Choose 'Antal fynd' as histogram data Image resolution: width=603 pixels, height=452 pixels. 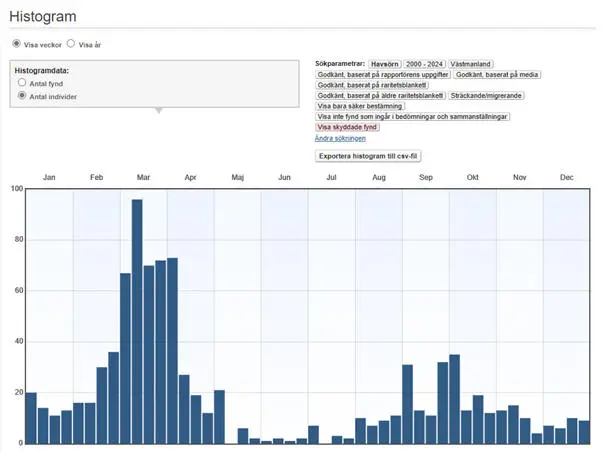pyautogui.click(x=23, y=84)
